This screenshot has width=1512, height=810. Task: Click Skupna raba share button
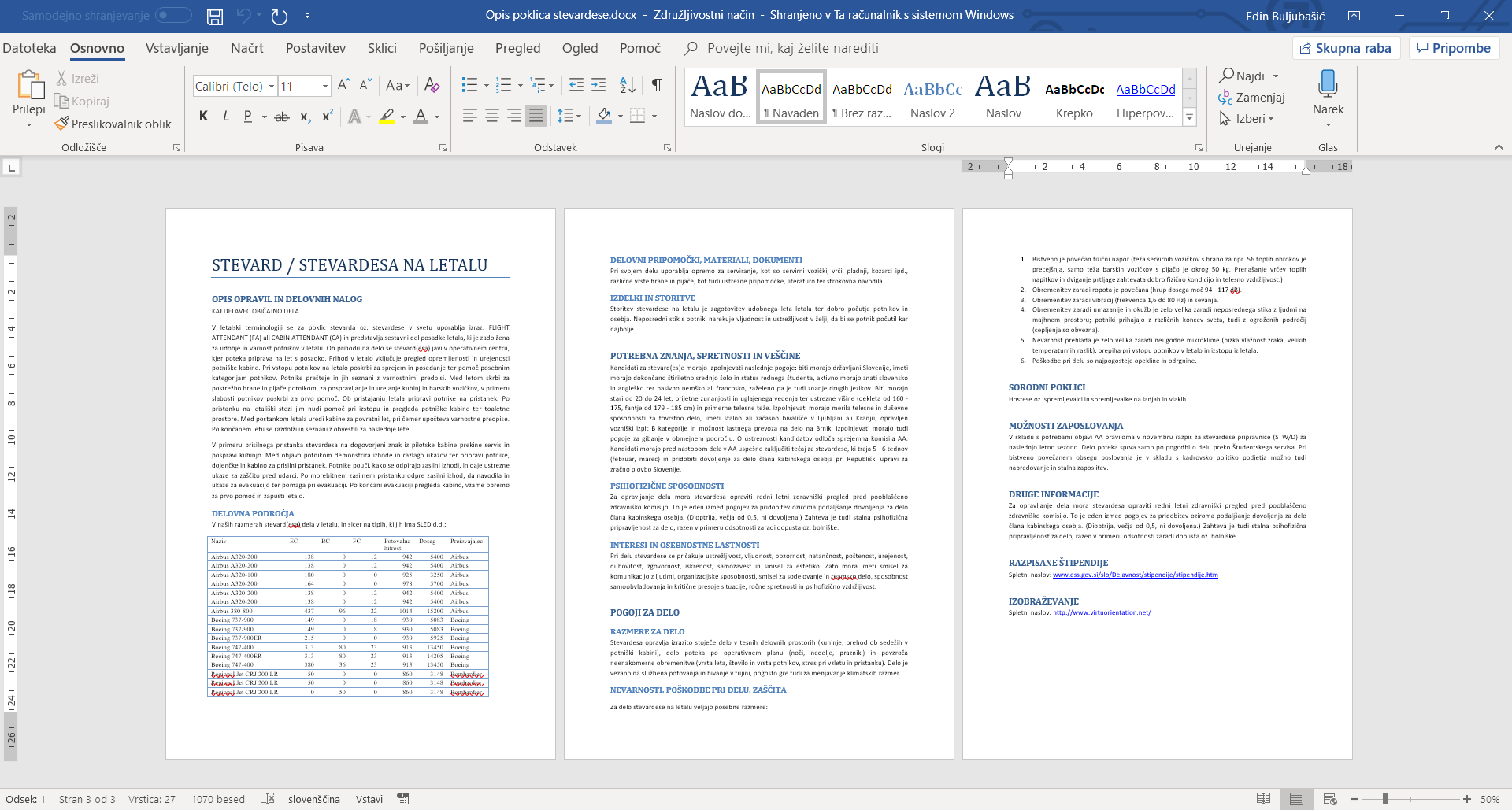[1346, 48]
